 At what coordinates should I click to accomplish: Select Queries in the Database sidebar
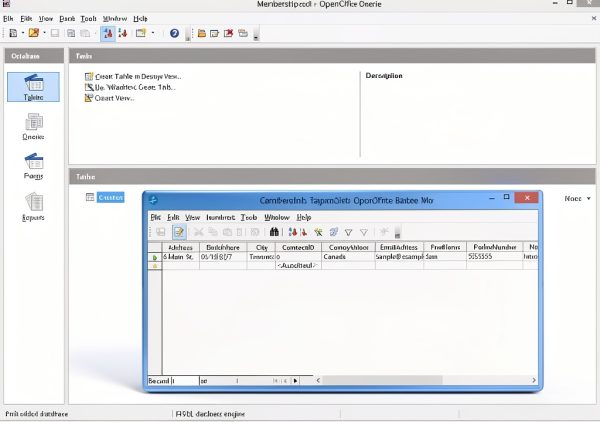coord(33,127)
